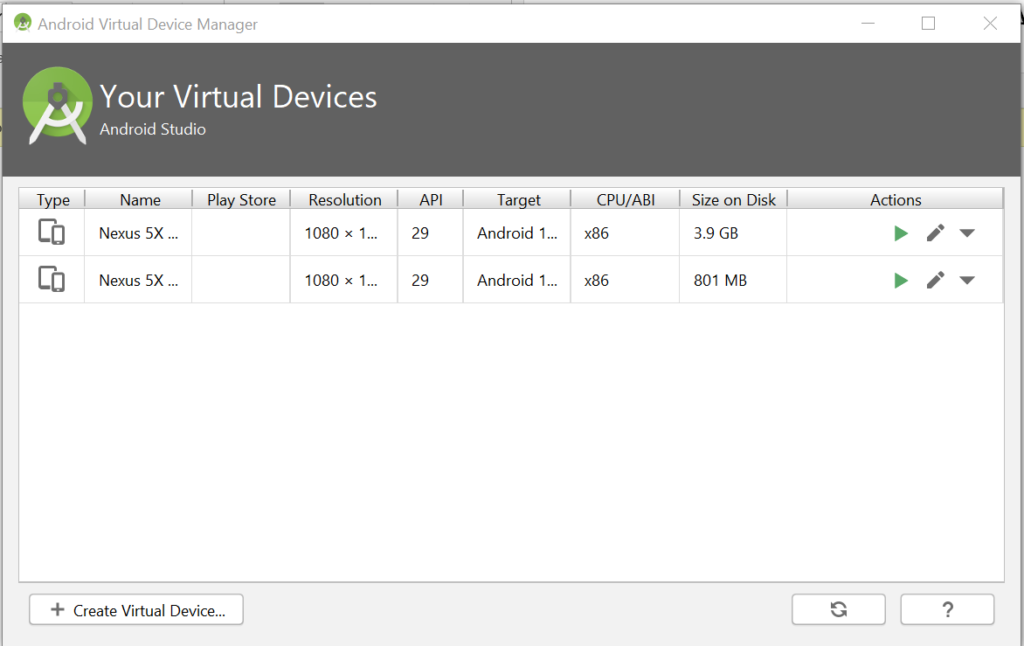Edit the first Nexus 5X virtual device
The height and width of the screenshot is (646, 1024).
[935, 232]
